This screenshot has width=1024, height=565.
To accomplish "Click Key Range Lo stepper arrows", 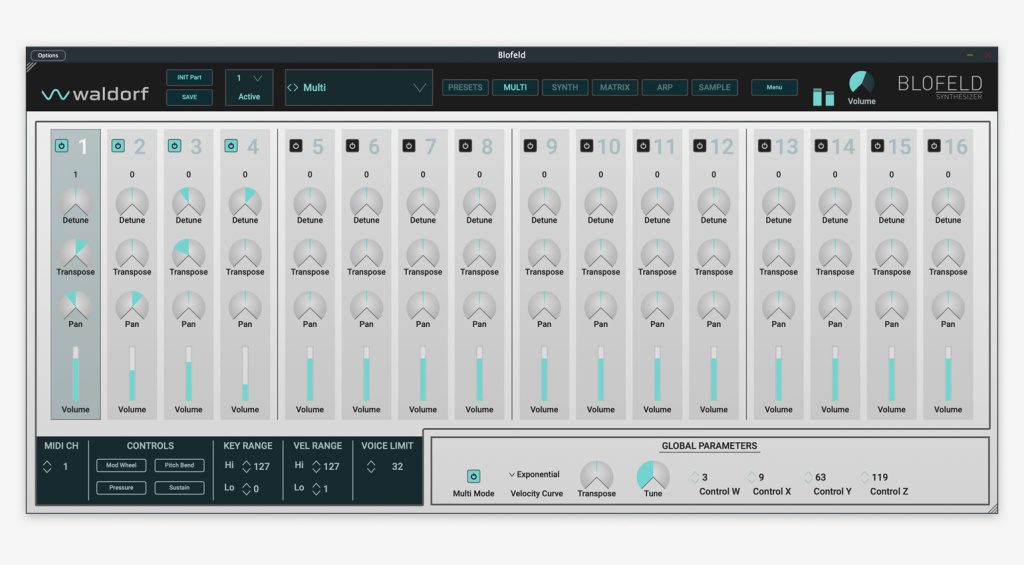I will click(x=246, y=489).
